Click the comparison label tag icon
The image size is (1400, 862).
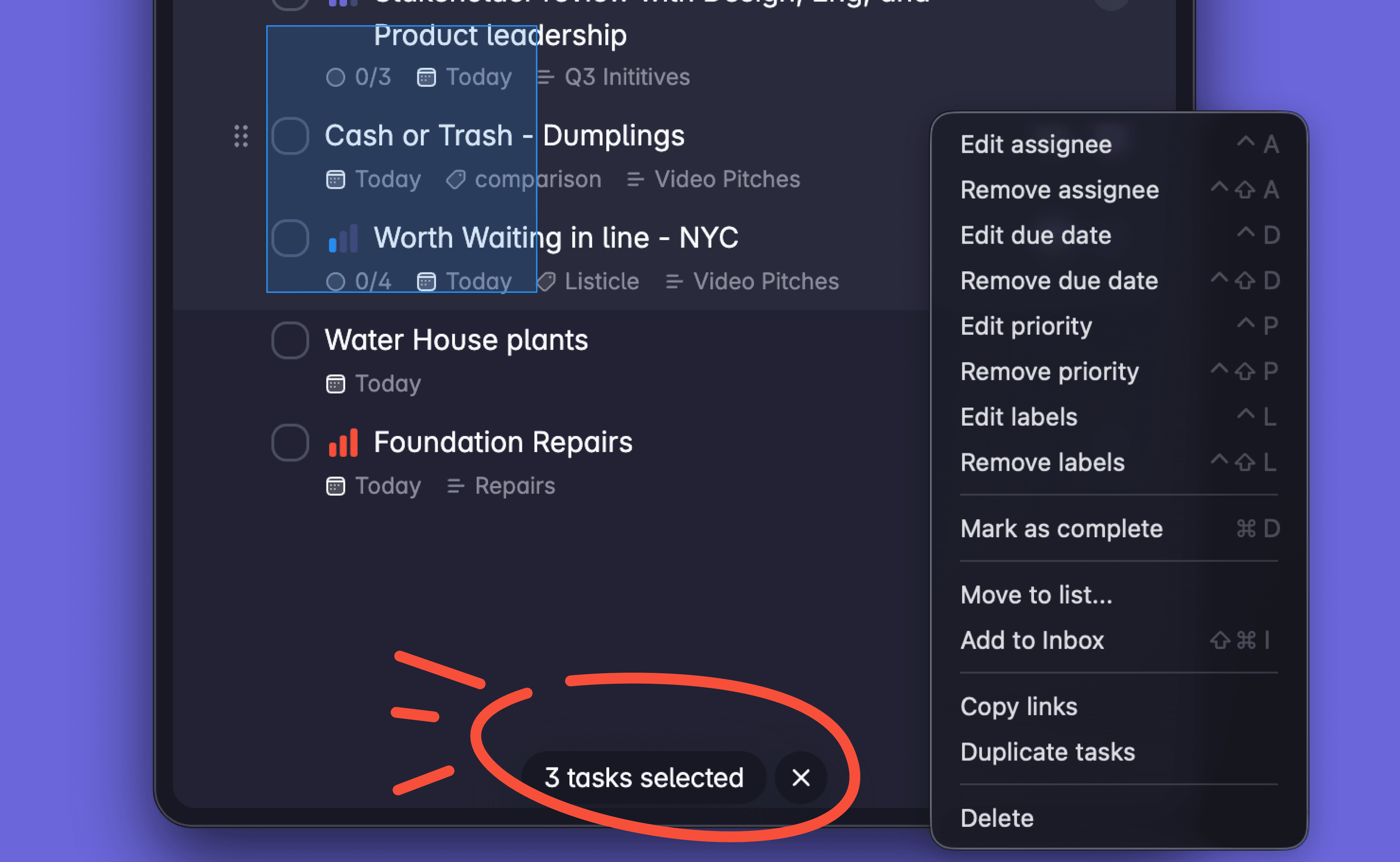point(455,179)
